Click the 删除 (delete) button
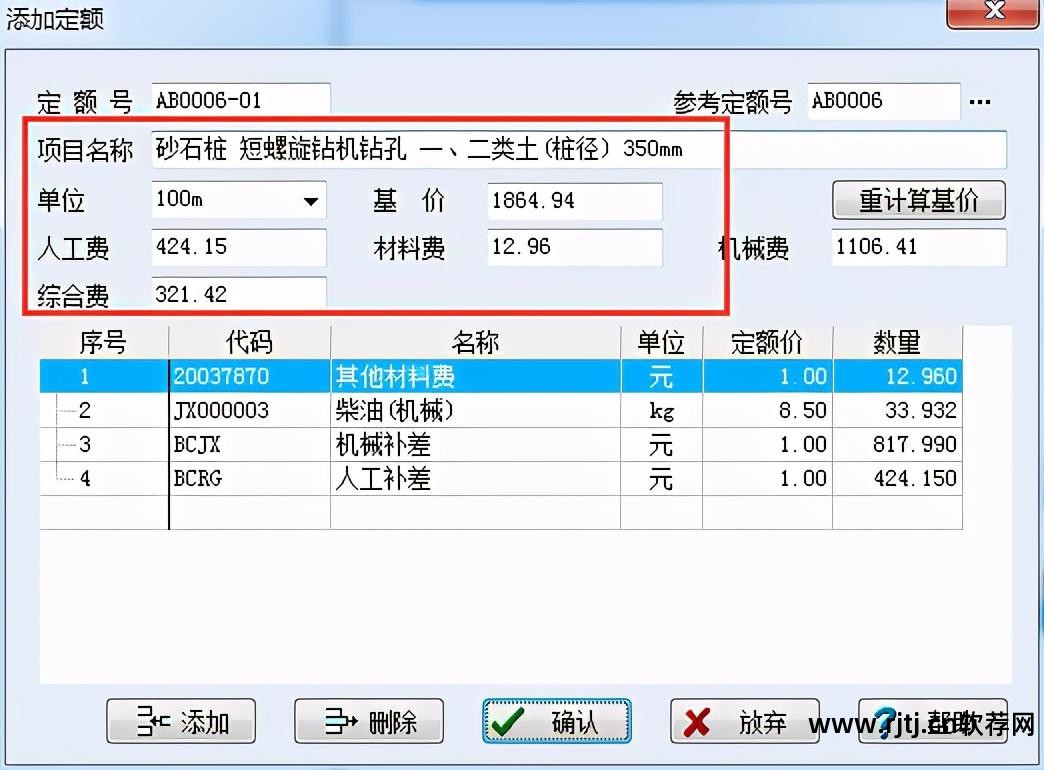The width and height of the screenshot is (1044, 770). pos(369,721)
